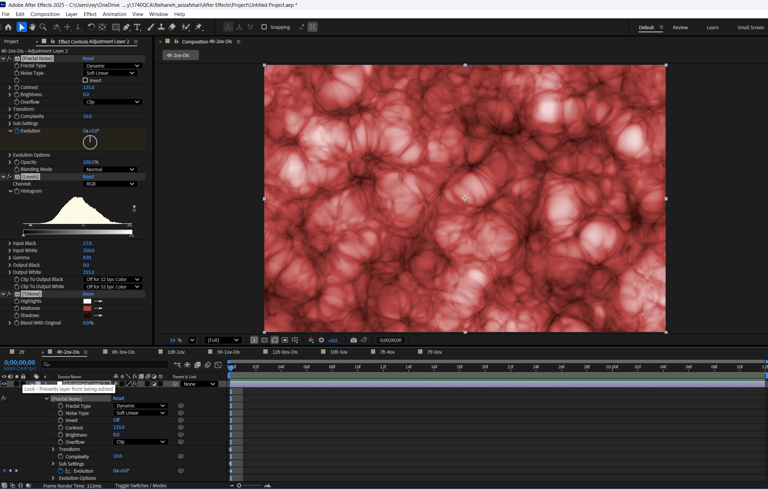Open the Fractal Type dropdown in Effect Controls

click(111, 66)
